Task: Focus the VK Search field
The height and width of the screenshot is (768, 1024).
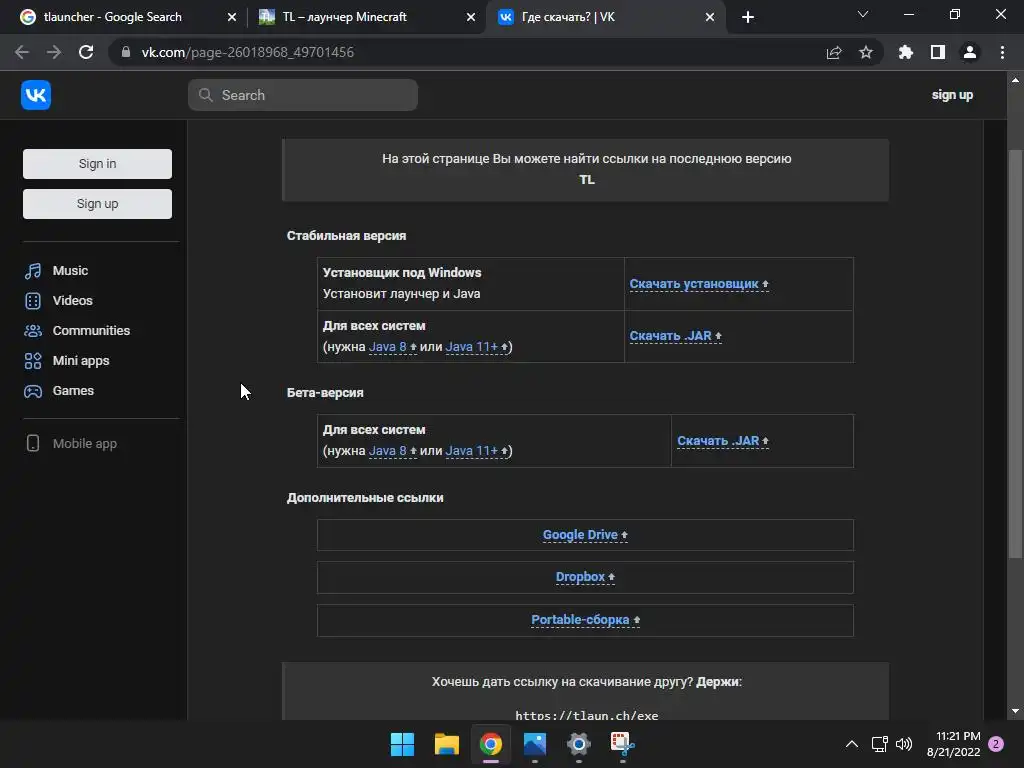Action: coord(303,95)
